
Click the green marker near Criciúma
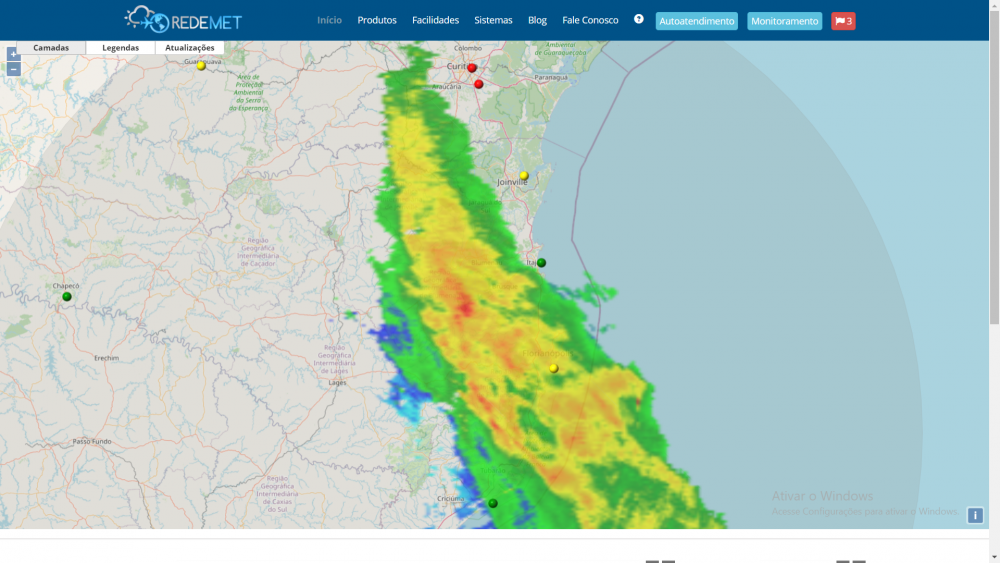click(493, 503)
